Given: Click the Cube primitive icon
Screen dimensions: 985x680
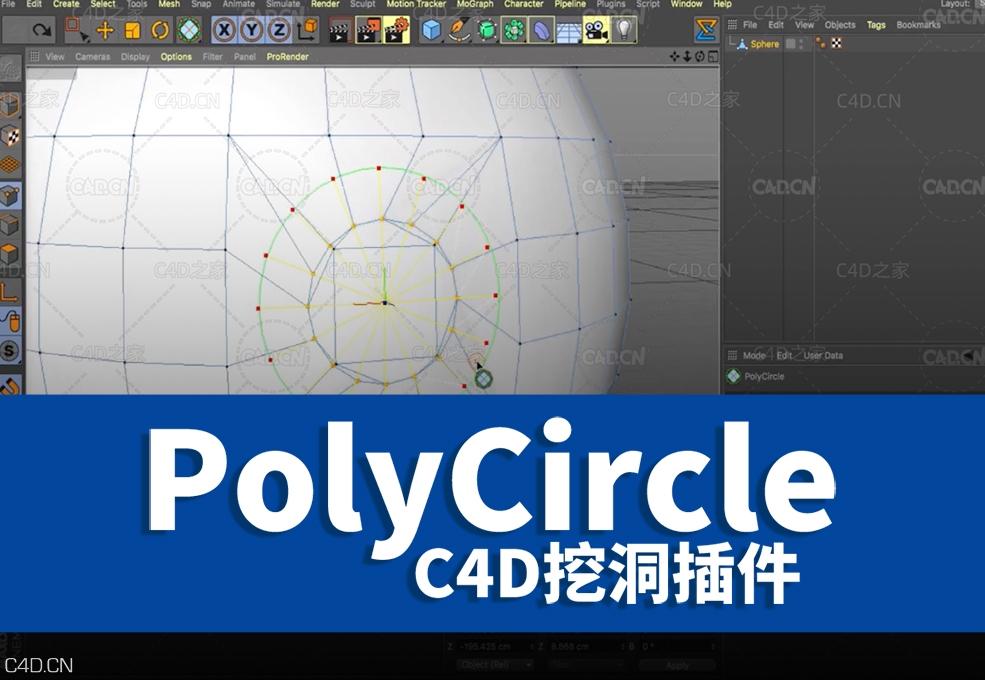Looking at the screenshot, I should (429, 31).
